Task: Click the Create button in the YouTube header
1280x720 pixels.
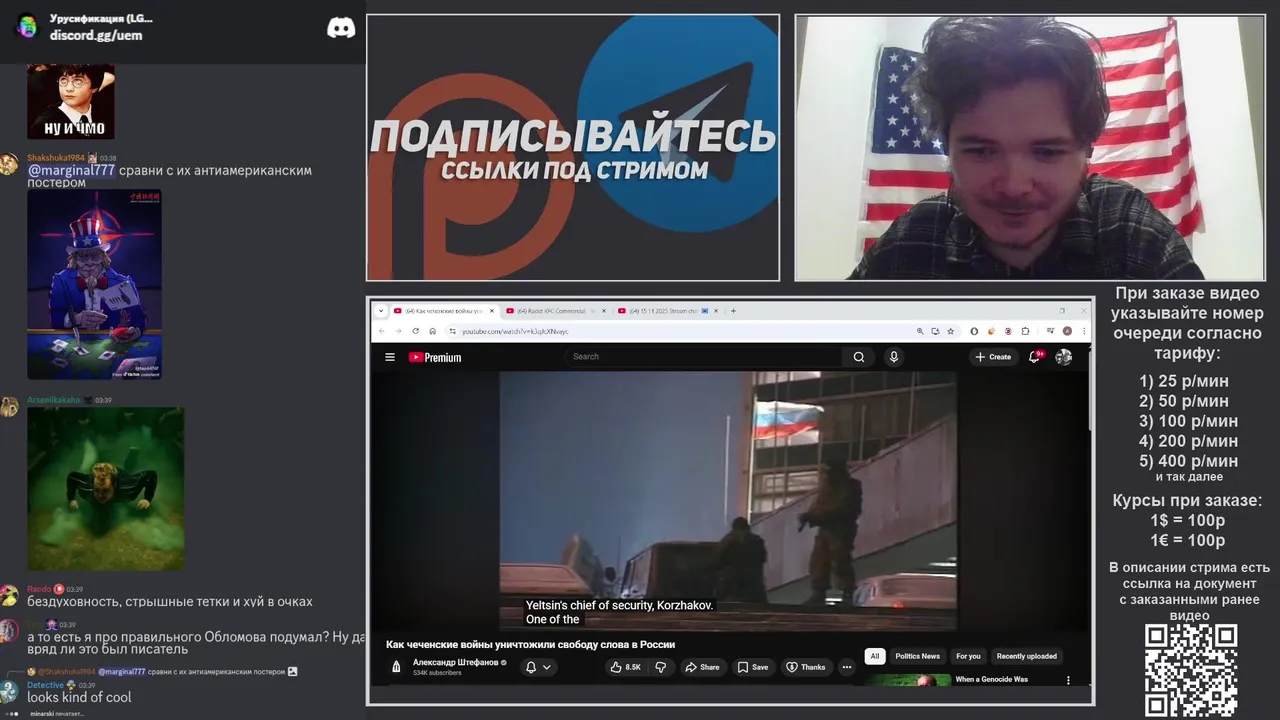Action: pyautogui.click(x=993, y=357)
